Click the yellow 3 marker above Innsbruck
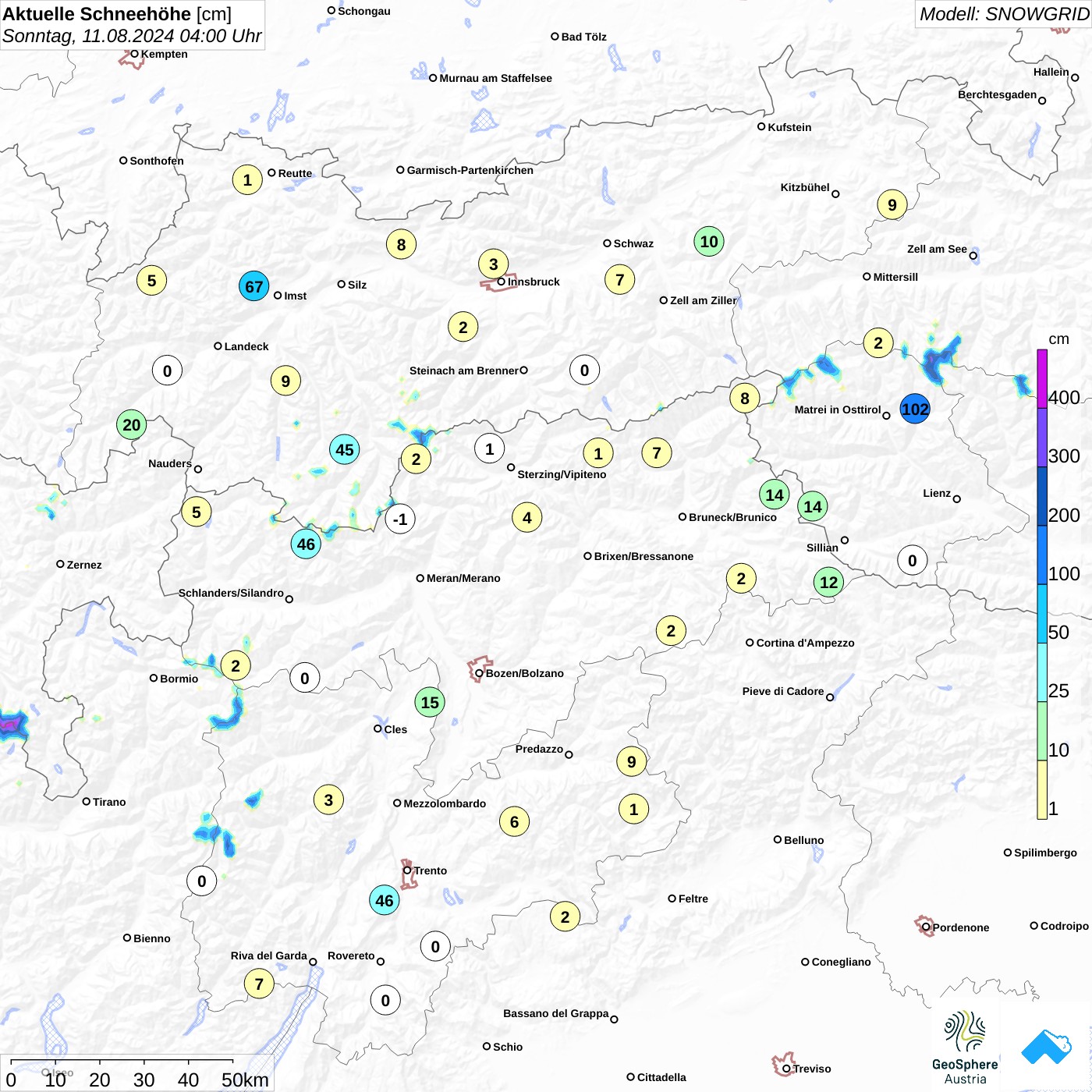The width and height of the screenshot is (1092, 1092). tap(493, 264)
